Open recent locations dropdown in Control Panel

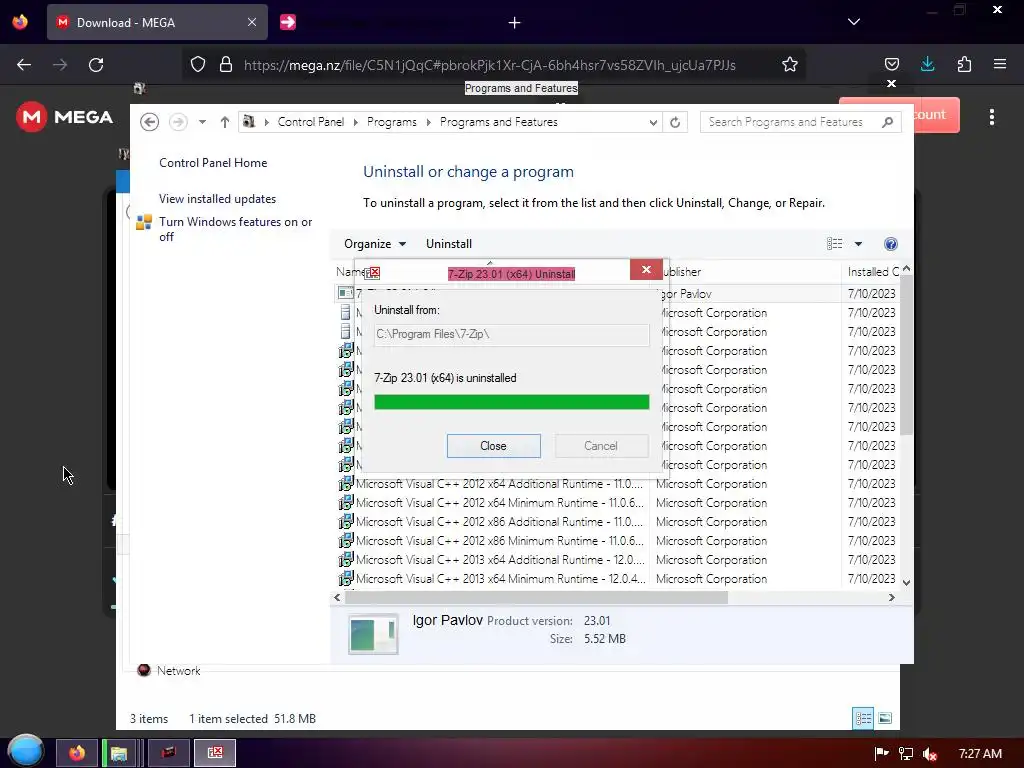(202, 122)
